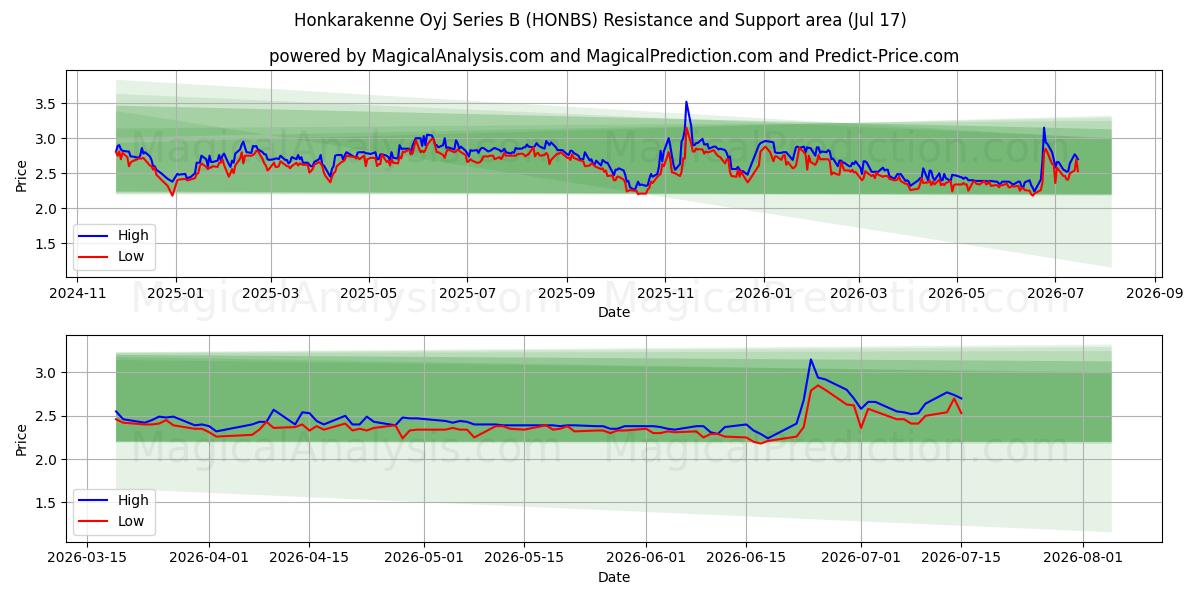Click the top chart 'Date' axis label
This screenshot has height=600, width=1200.
point(614,312)
